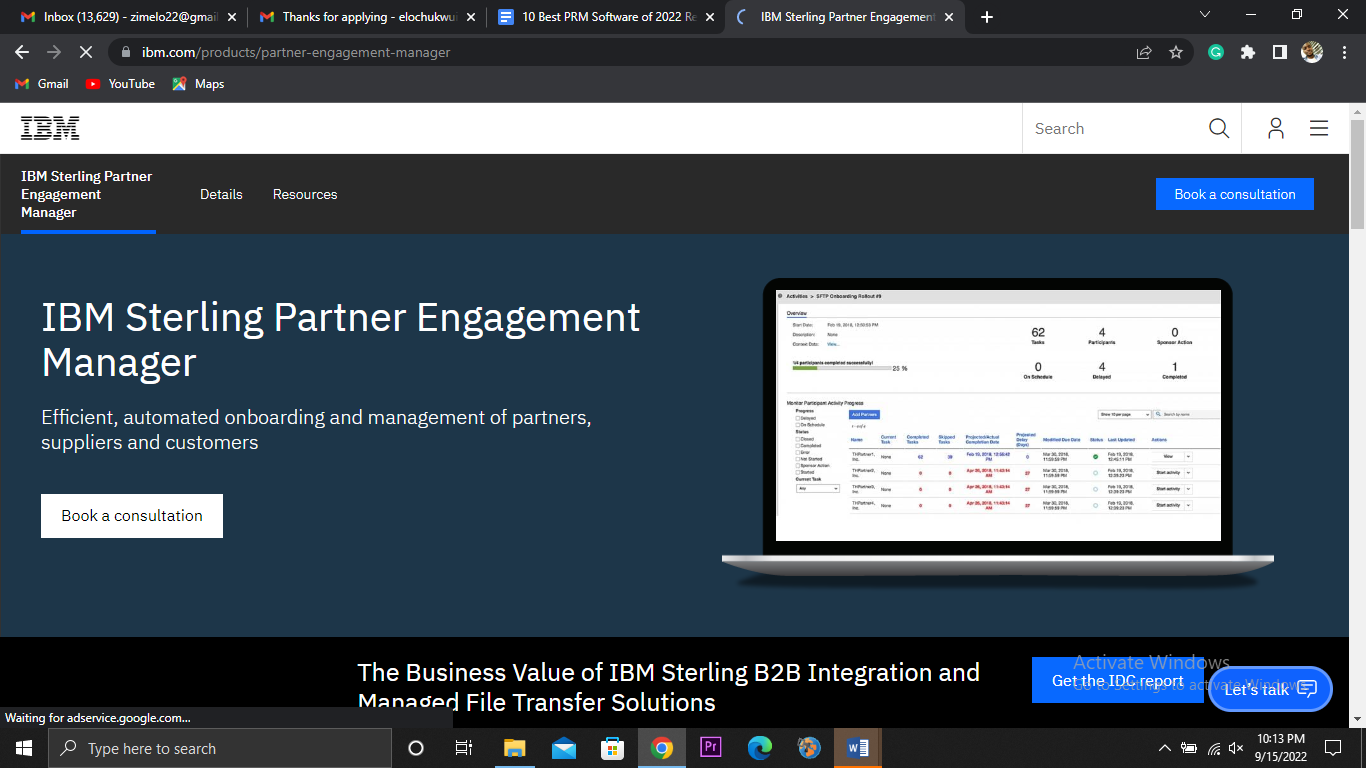
Task: Switch to Microsoft Word on the taskbar
Action: tap(858, 747)
